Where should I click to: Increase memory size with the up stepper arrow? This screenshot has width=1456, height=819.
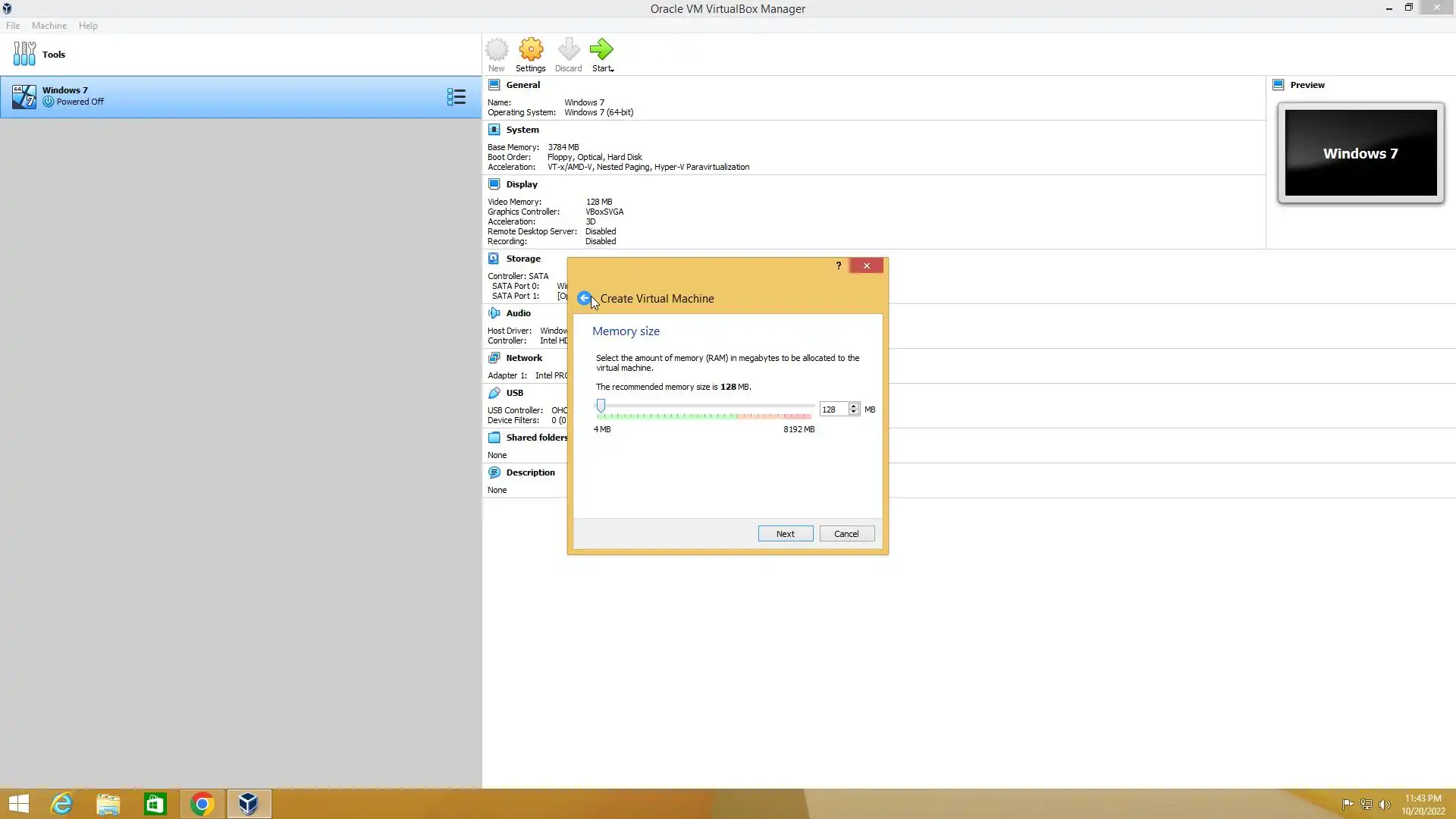coord(854,406)
